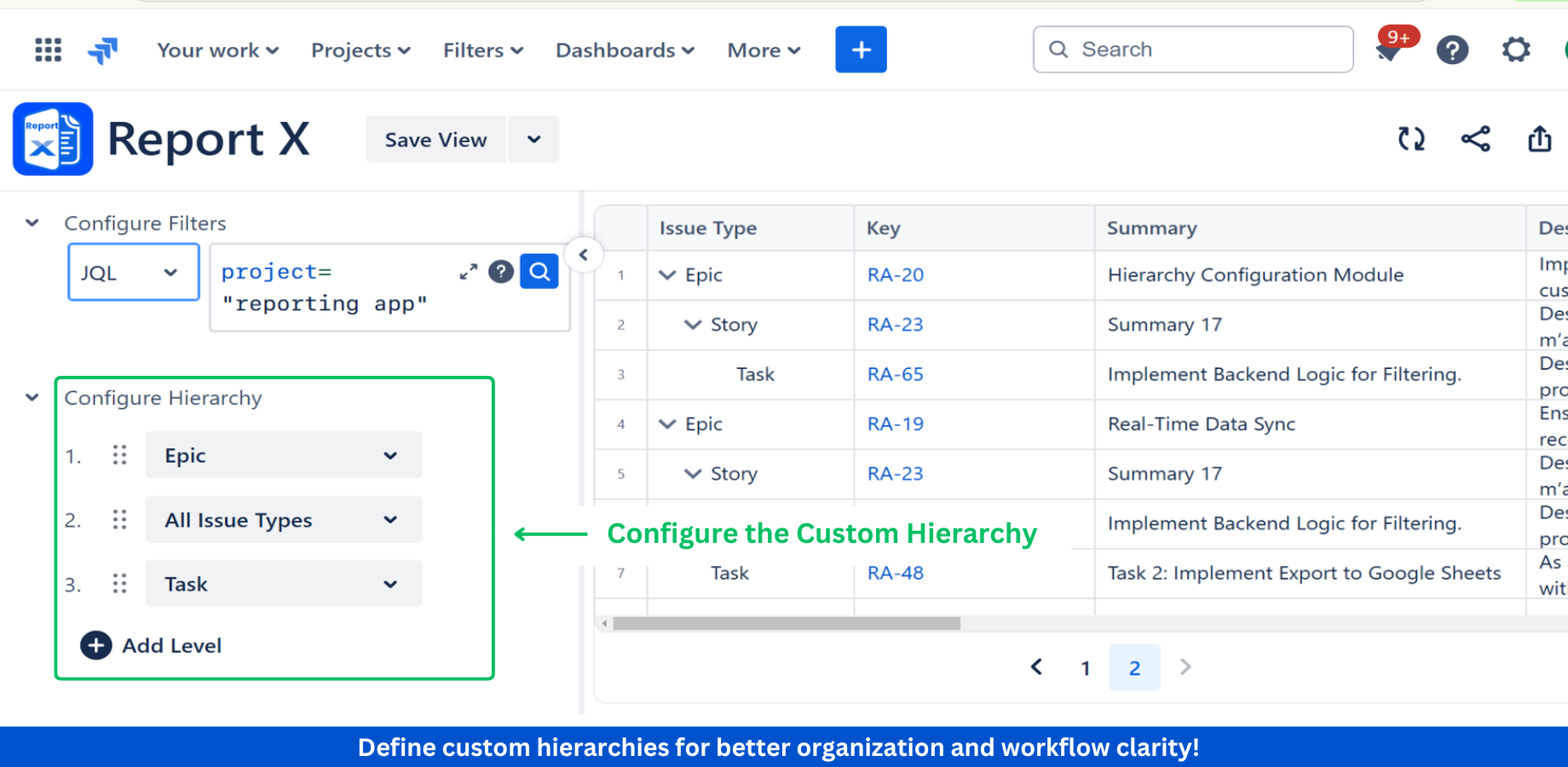Click 'Hierarchy Configuration Module' summary cell

click(1310, 275)
